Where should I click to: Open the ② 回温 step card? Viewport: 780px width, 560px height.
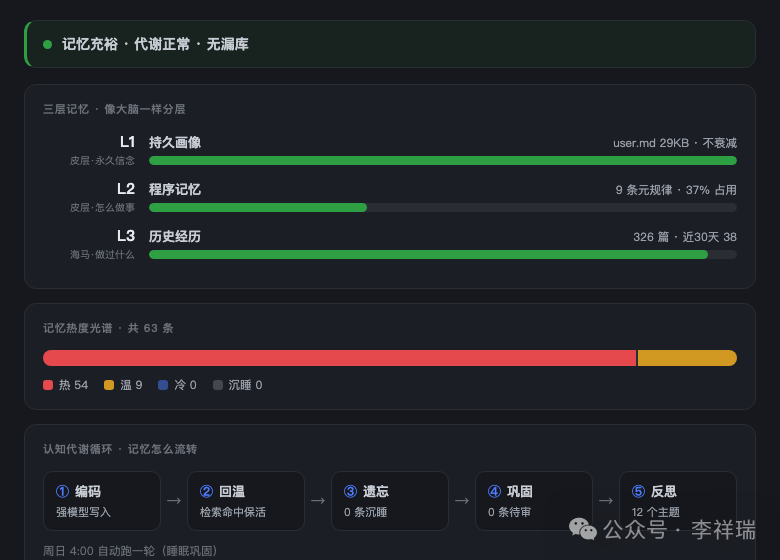(x=246, y=501)
